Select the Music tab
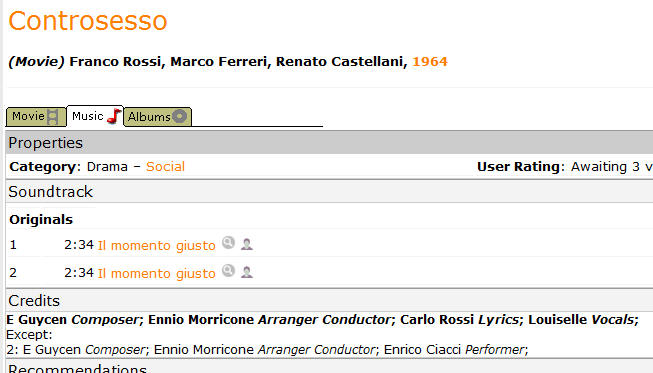Viewport: 653px width, 373px height. [95, 116]
